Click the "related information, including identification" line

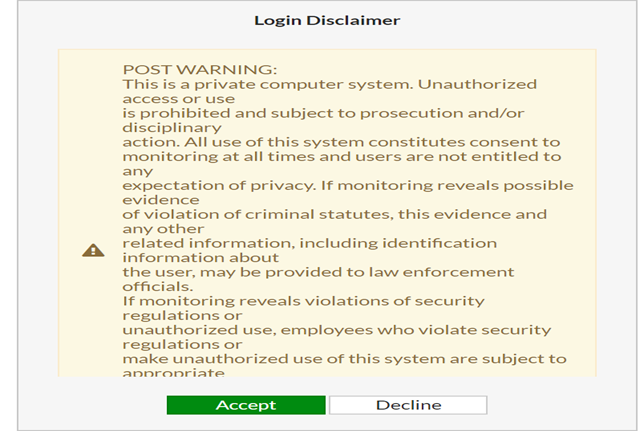click(309, 243)
